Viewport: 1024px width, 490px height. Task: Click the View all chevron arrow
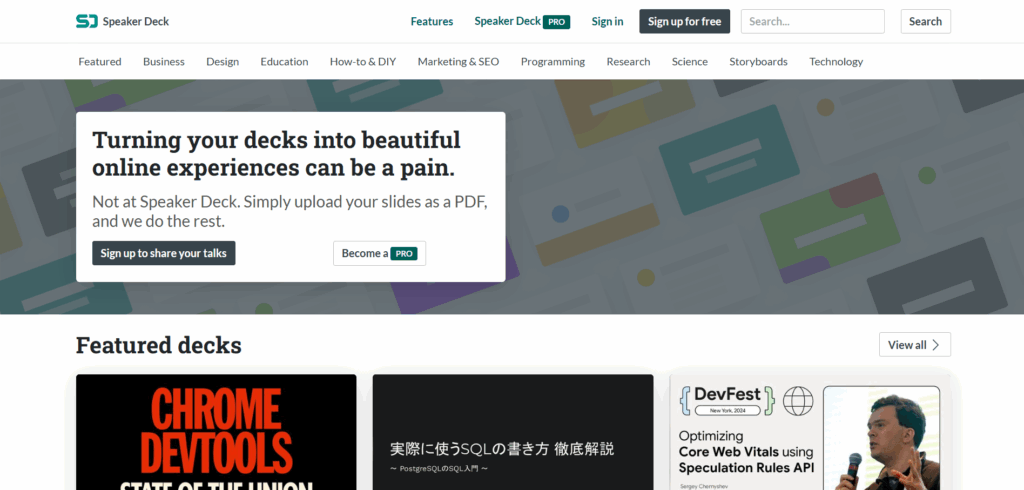coord(936,345)
